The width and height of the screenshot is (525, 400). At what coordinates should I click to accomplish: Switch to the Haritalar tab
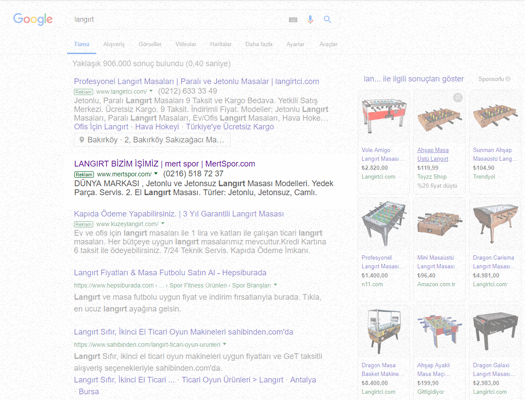tap(221, 44)
